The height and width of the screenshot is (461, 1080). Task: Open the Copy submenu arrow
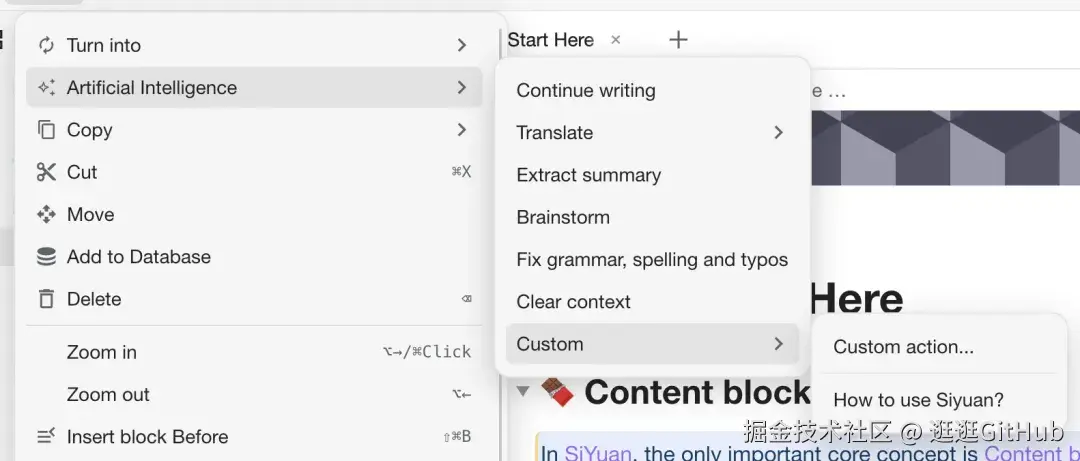[461, 130]
